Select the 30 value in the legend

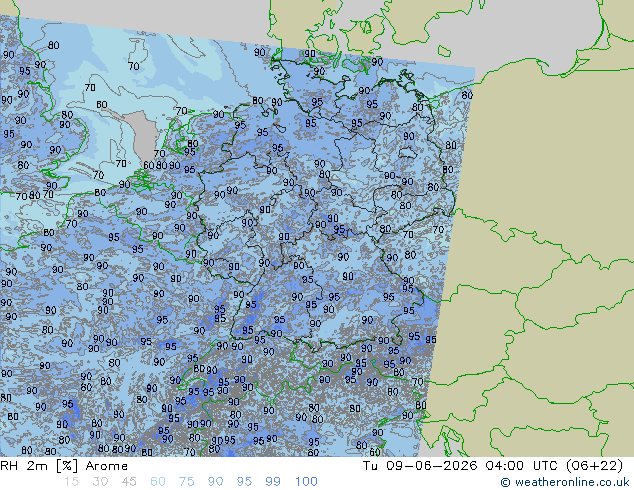pyautogui.click(x=100, y=482)
